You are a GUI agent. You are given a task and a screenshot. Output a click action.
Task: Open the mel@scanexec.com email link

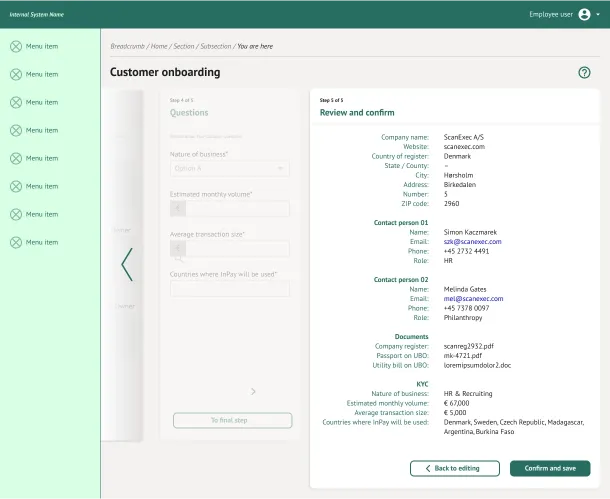(x=473, y=298)
